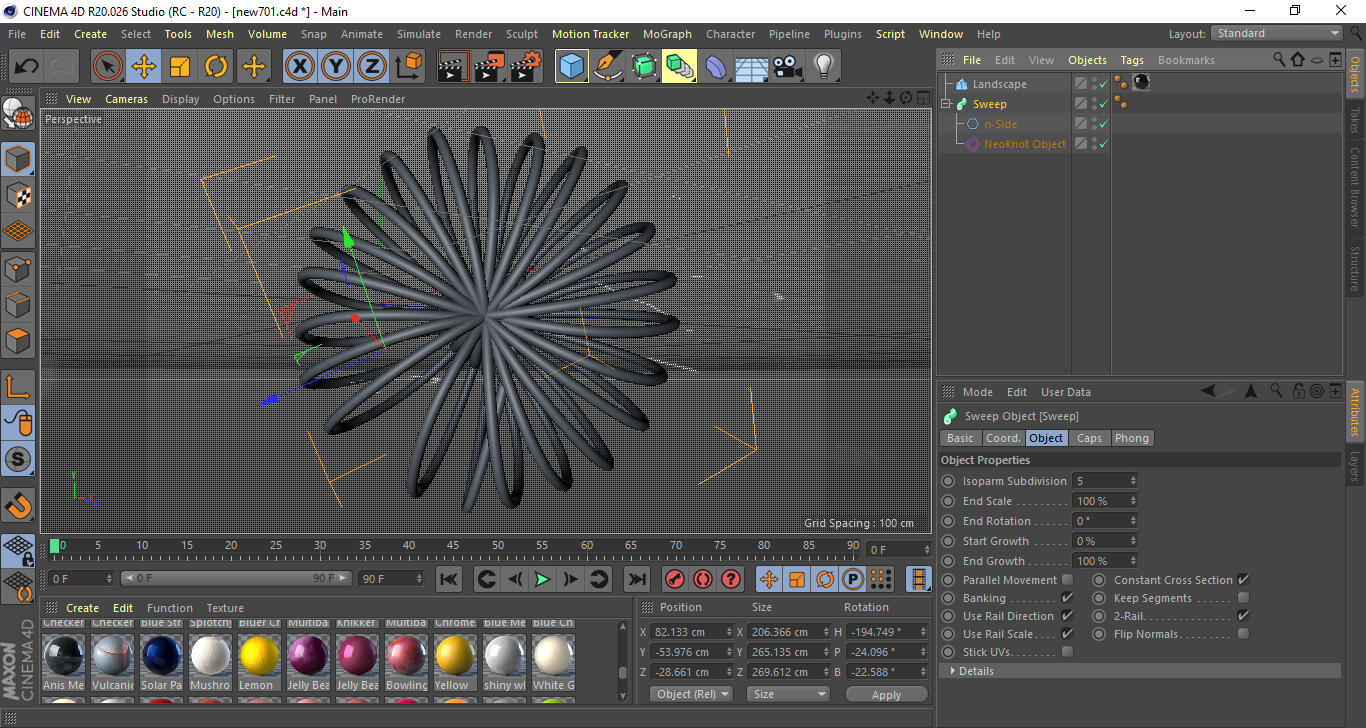Open the Size mode dropdown

[x=790, y=694]
